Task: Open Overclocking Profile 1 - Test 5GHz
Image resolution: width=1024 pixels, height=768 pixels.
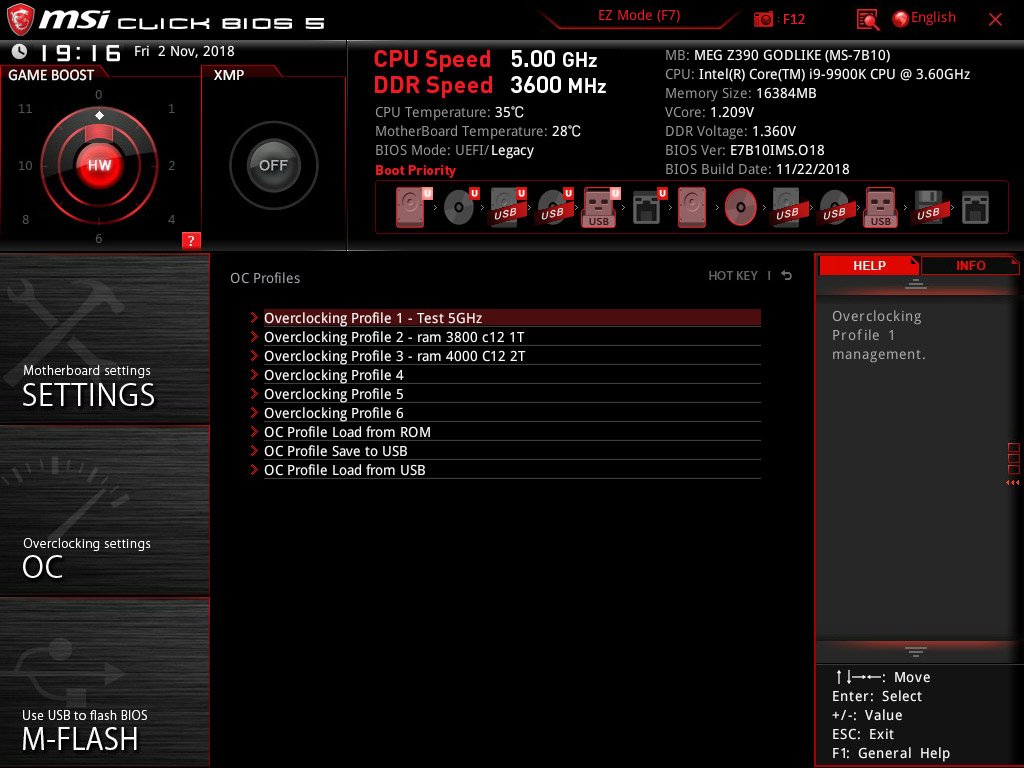Action: 512,318
